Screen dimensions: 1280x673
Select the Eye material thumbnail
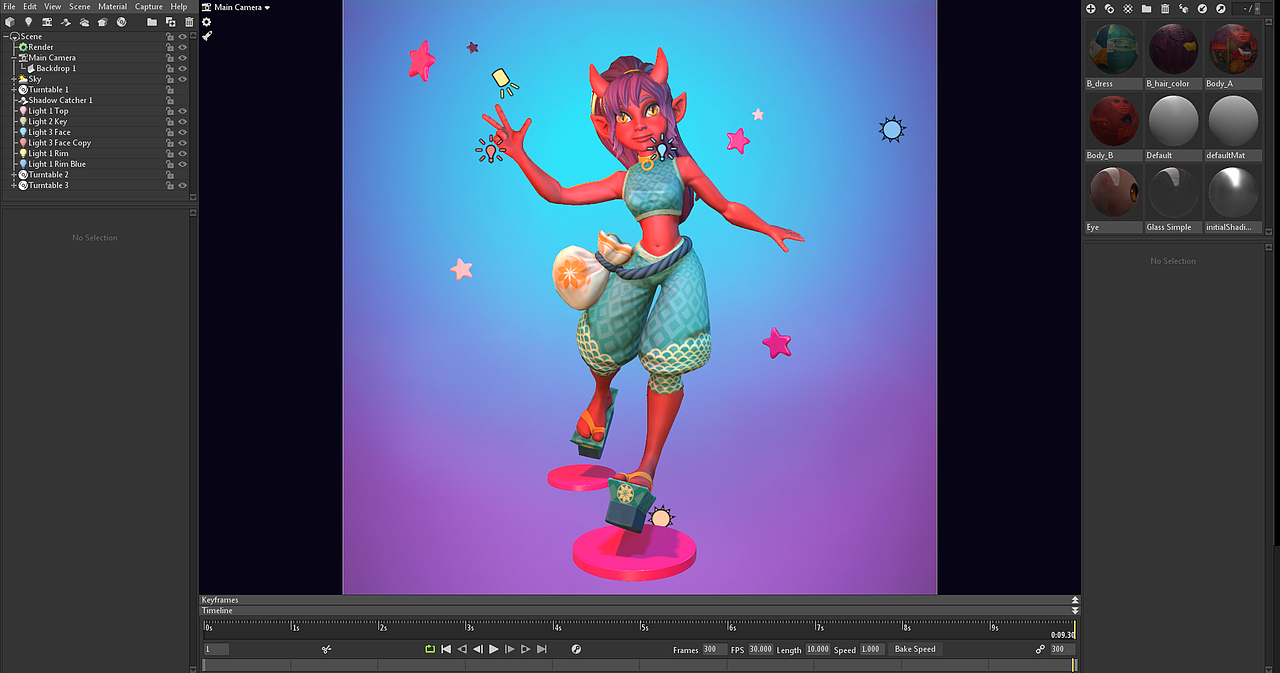point(1113,194)
